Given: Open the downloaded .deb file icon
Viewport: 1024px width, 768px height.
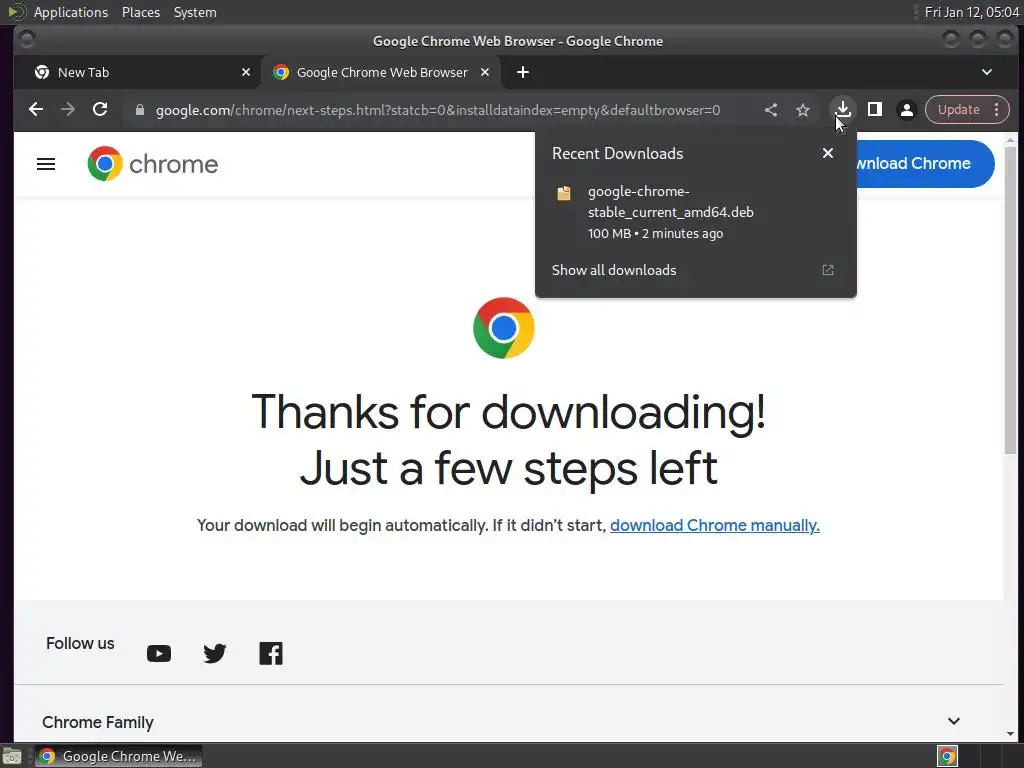Looking at the screenshot, I should coord(564,193).
